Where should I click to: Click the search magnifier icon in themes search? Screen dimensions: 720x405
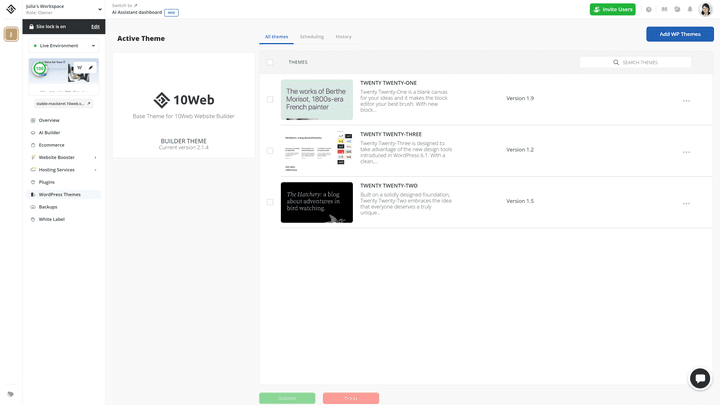point(616,62)
